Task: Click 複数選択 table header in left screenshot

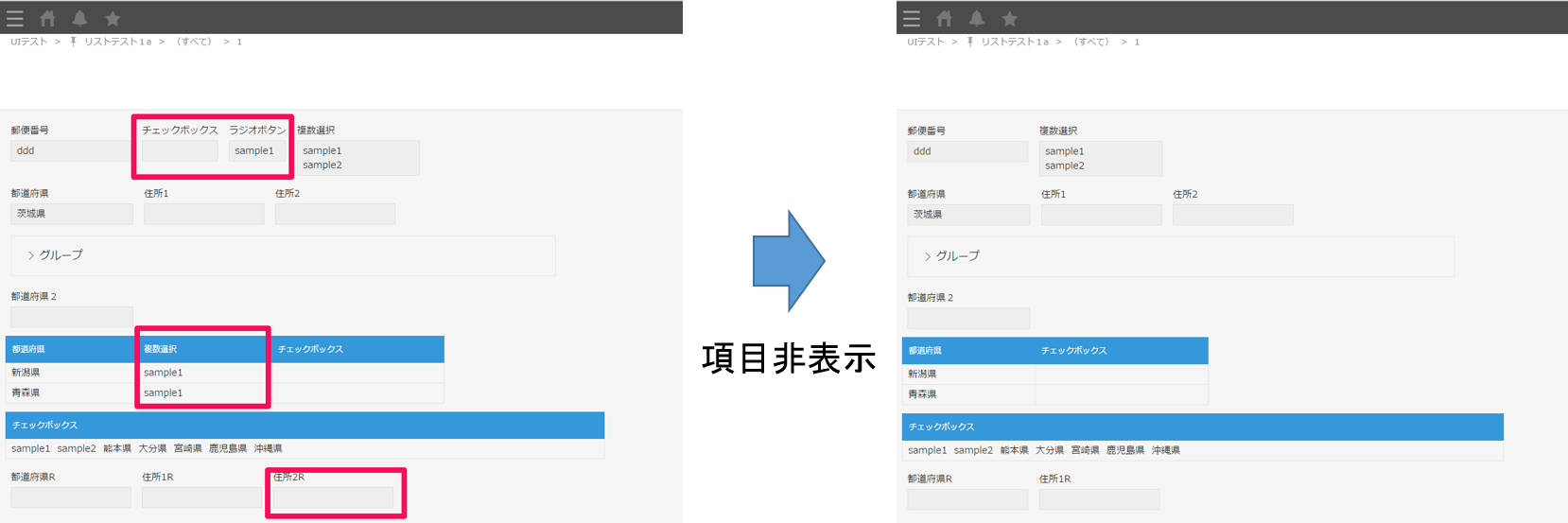Action: tap(204, 349)
